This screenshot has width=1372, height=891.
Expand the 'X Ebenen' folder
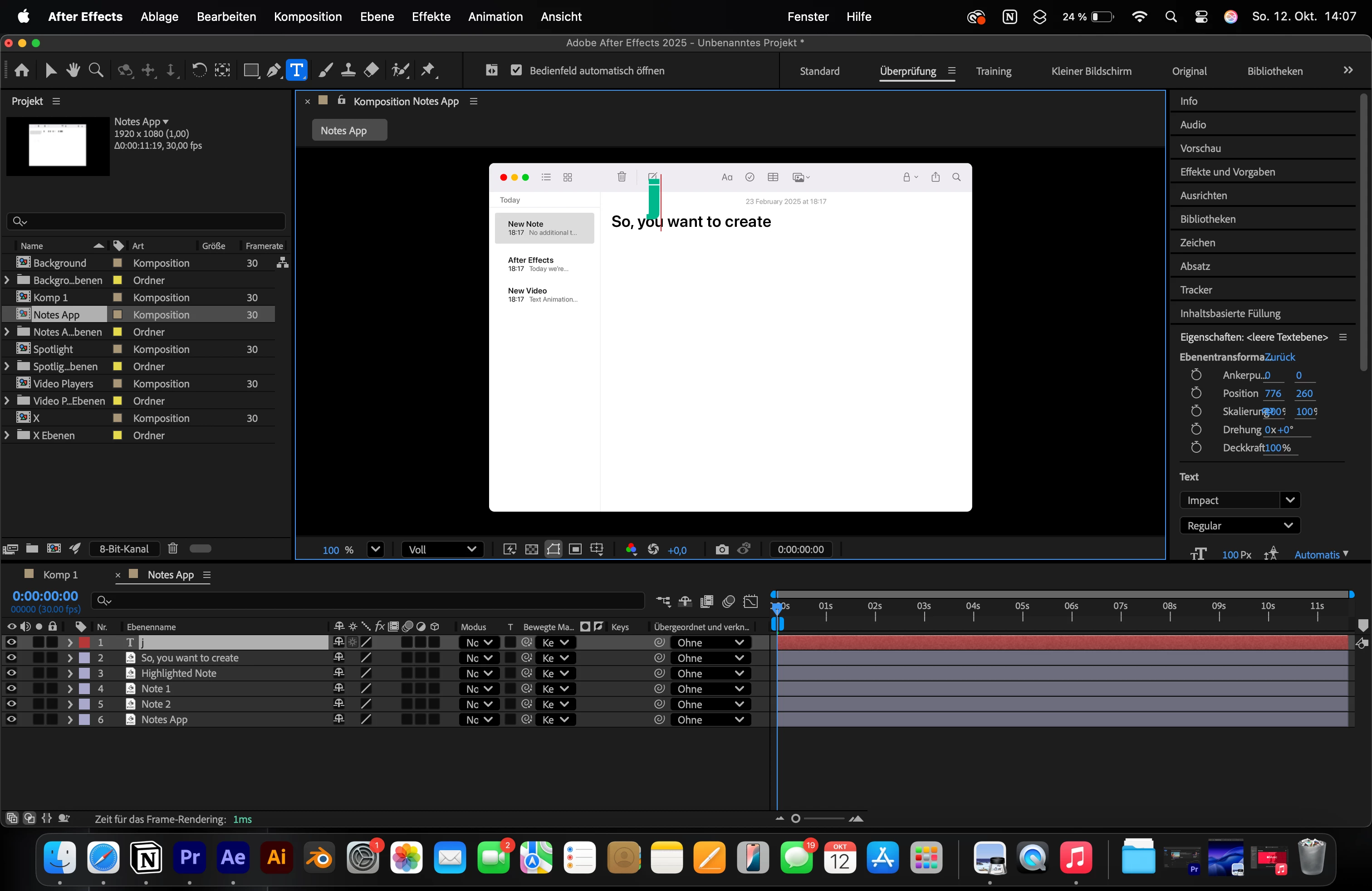(7, 435)
